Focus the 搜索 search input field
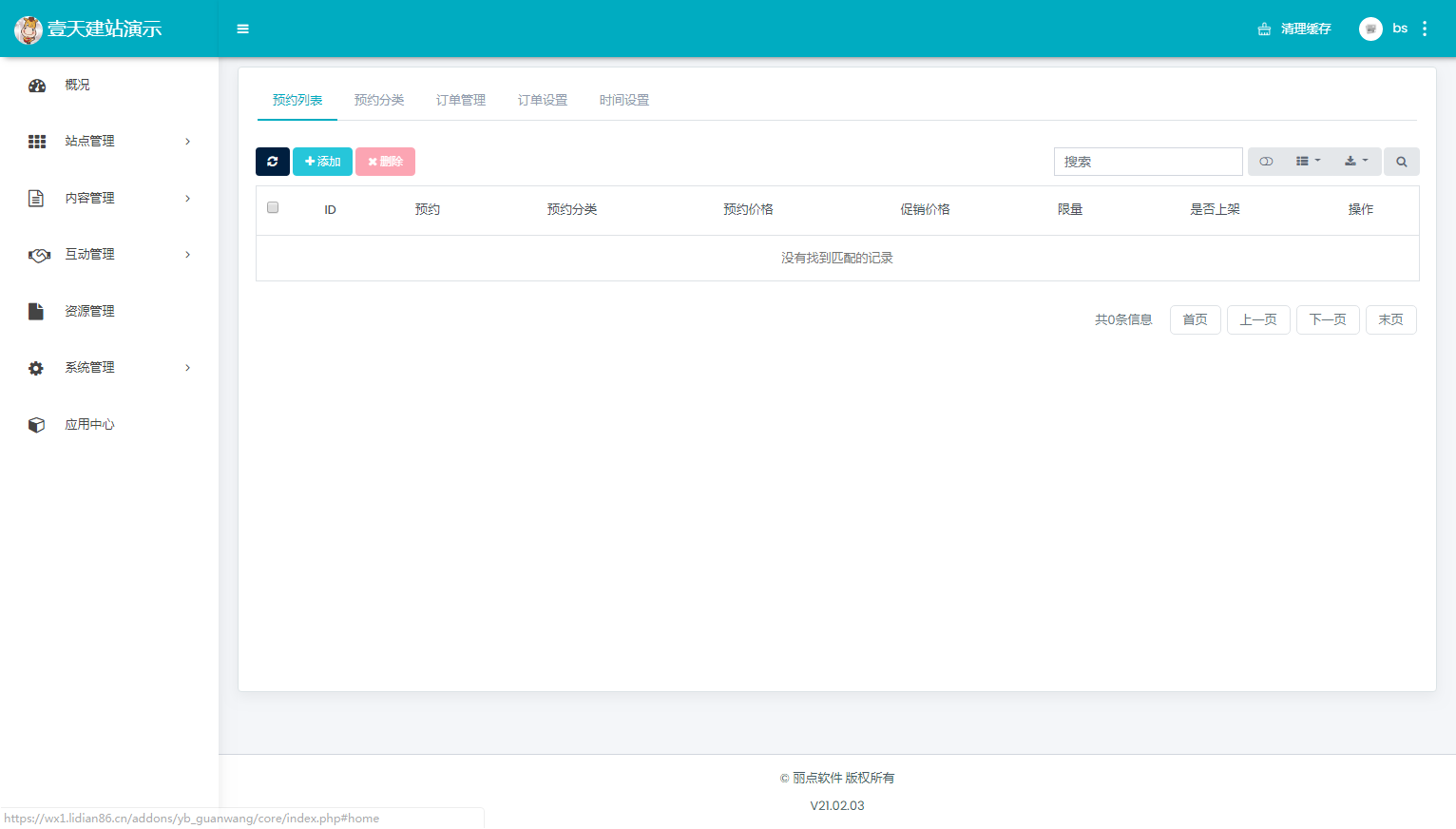This screenshot has width=1456, height=829. (1148, 162)
